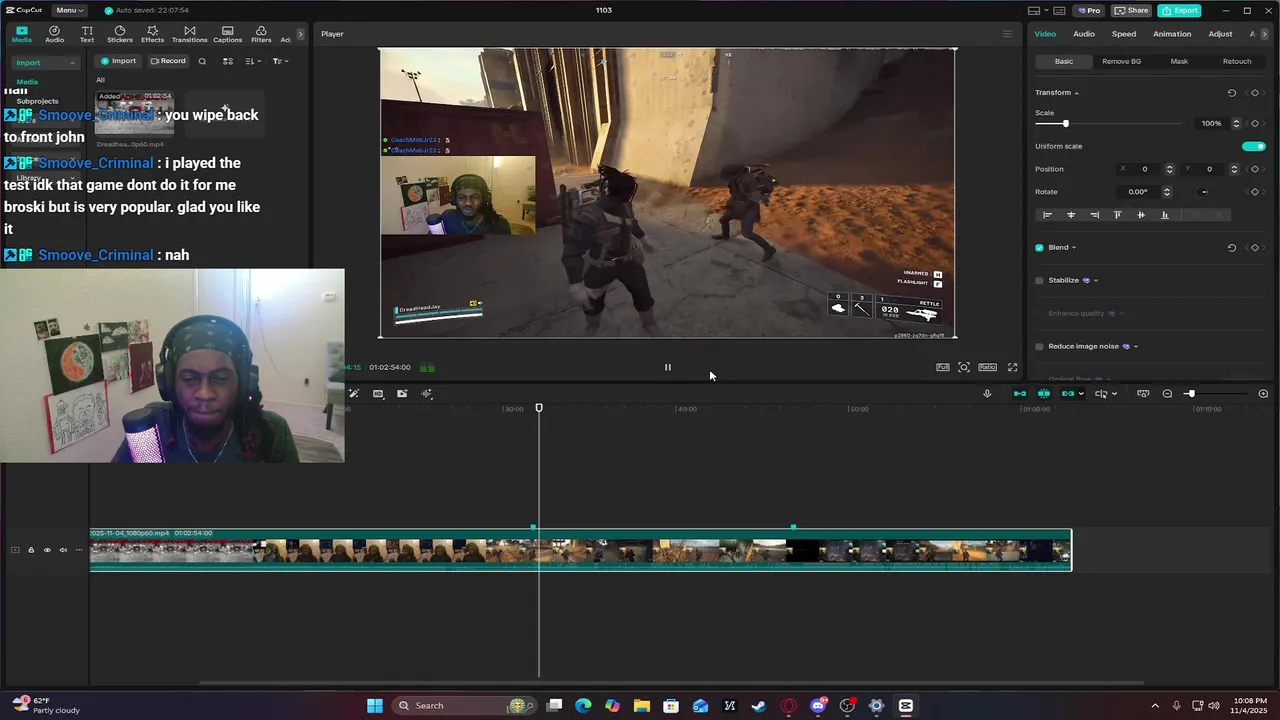Toggle auto snapping on timeline
The image size is (1280, 720).
coord(1044,394)
